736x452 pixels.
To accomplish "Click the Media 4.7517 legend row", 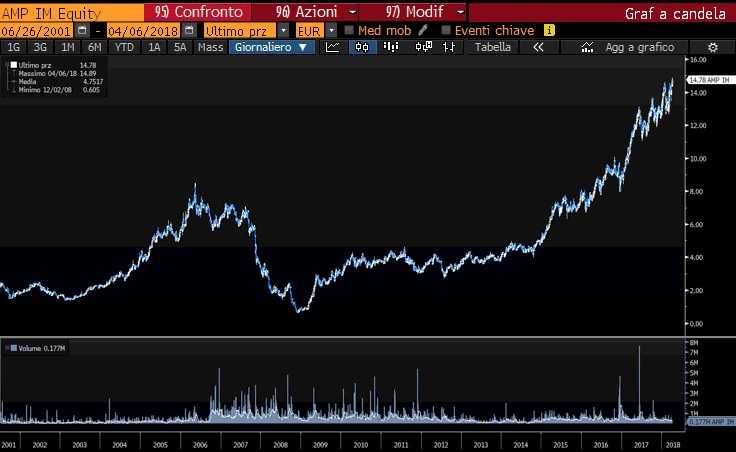I will coord(60,82).
